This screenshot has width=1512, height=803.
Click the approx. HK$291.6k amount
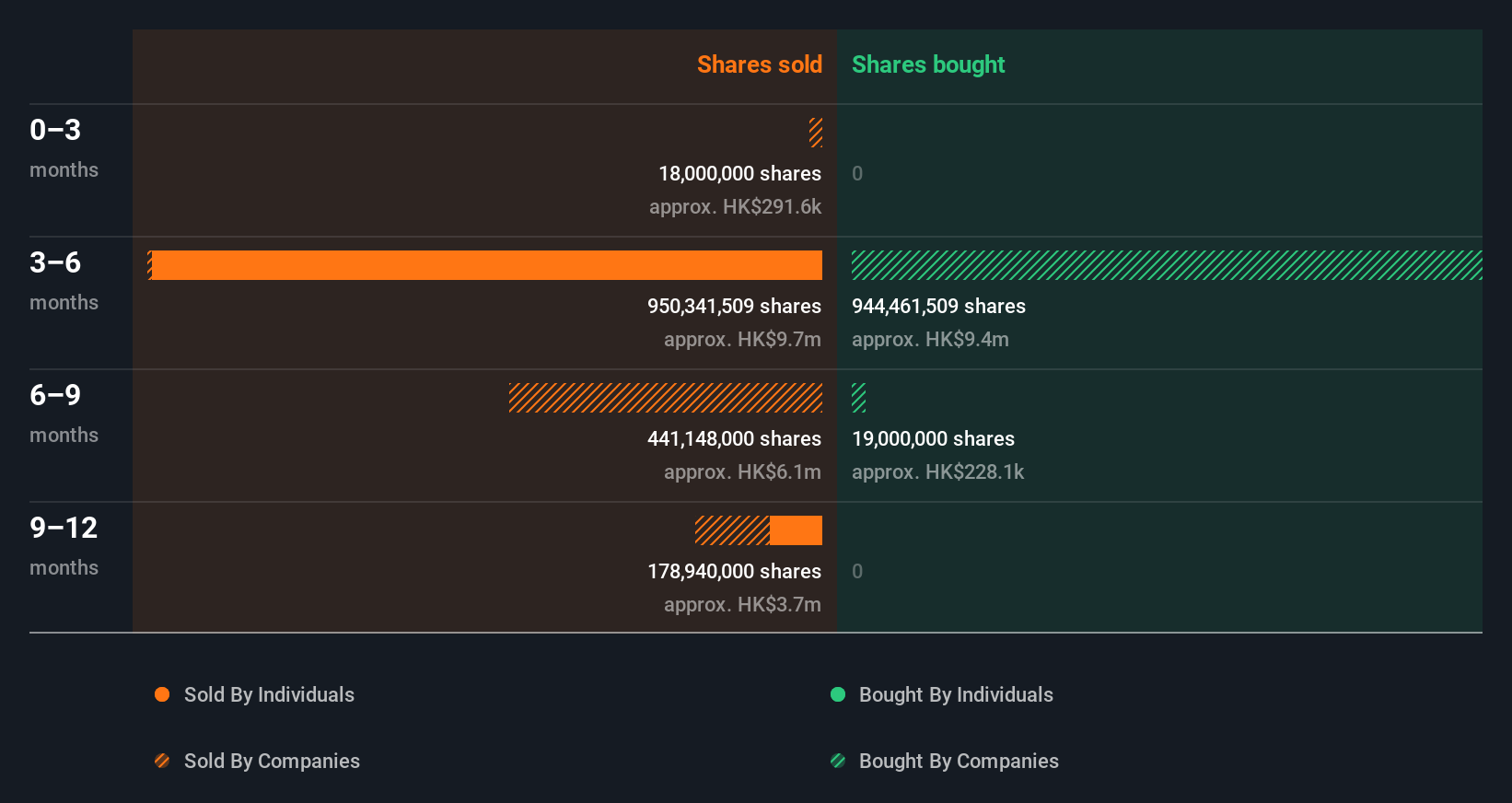[x=735, y=206]
